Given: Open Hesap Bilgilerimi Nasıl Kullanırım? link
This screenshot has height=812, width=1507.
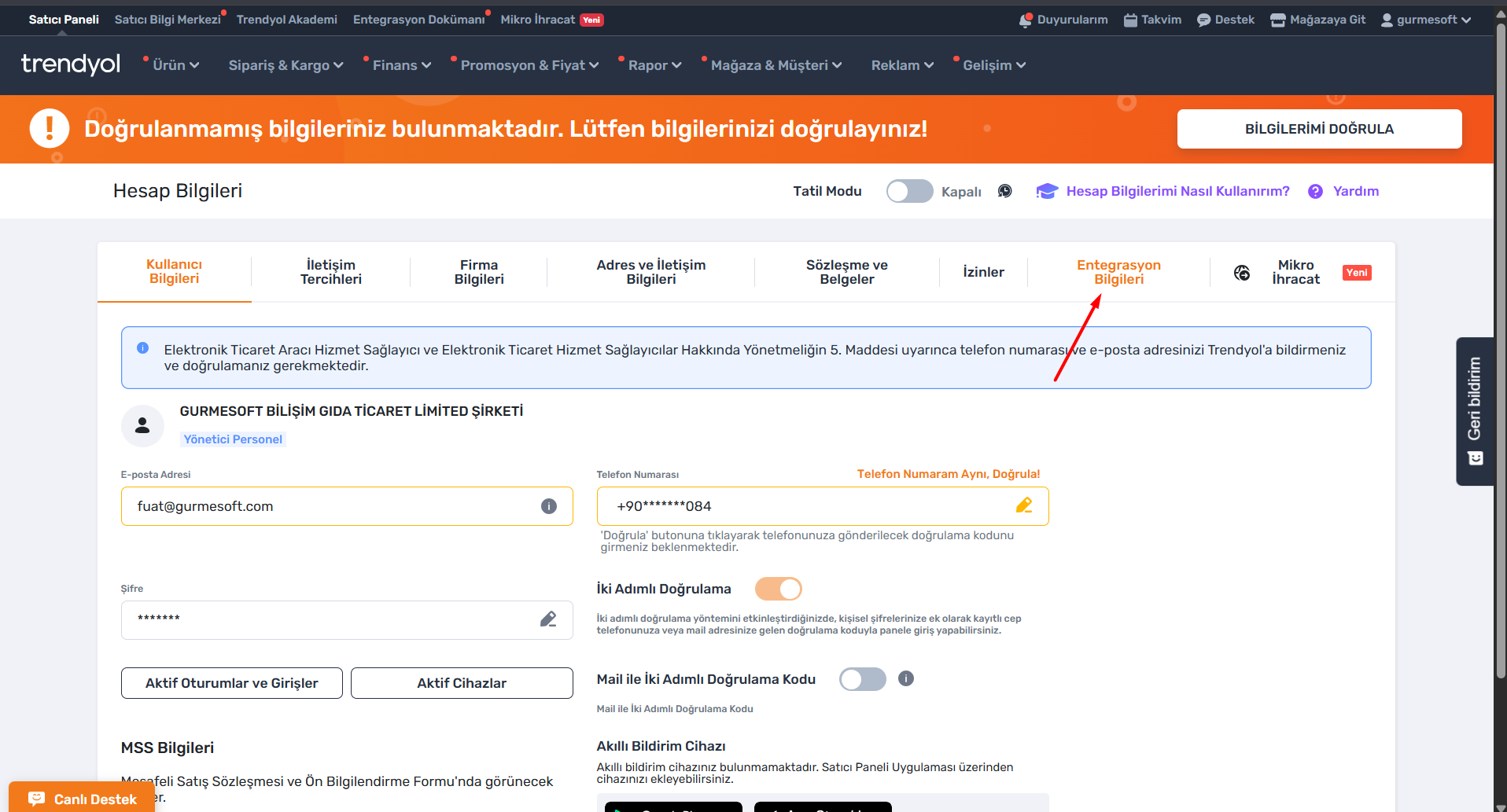Looking at the screenshot, I should coord(1178,191).
